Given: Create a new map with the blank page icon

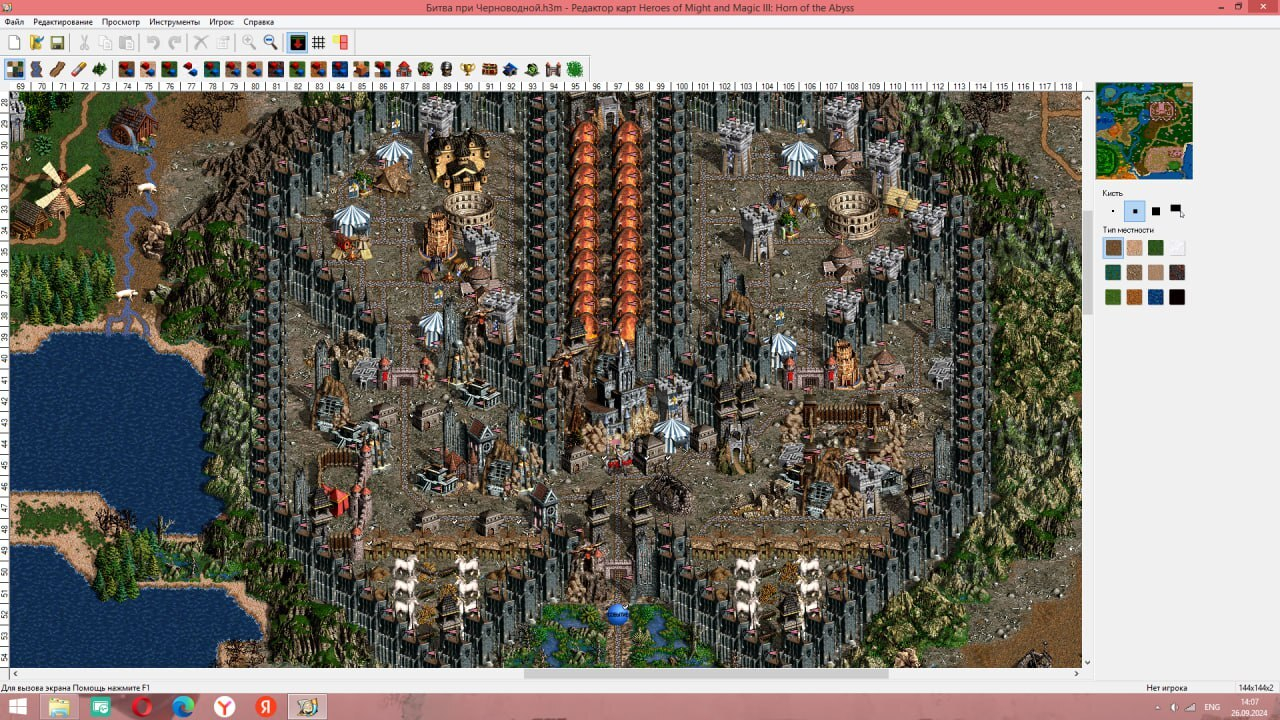Looking at the screenshot, I should (x=14, y=42).
